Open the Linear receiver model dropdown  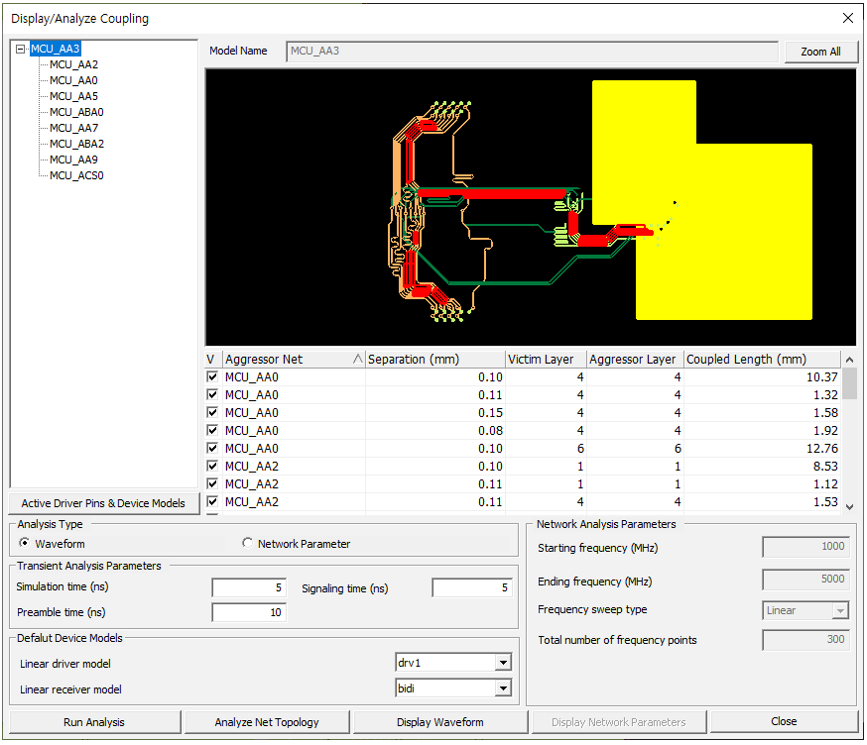[503, 689]
